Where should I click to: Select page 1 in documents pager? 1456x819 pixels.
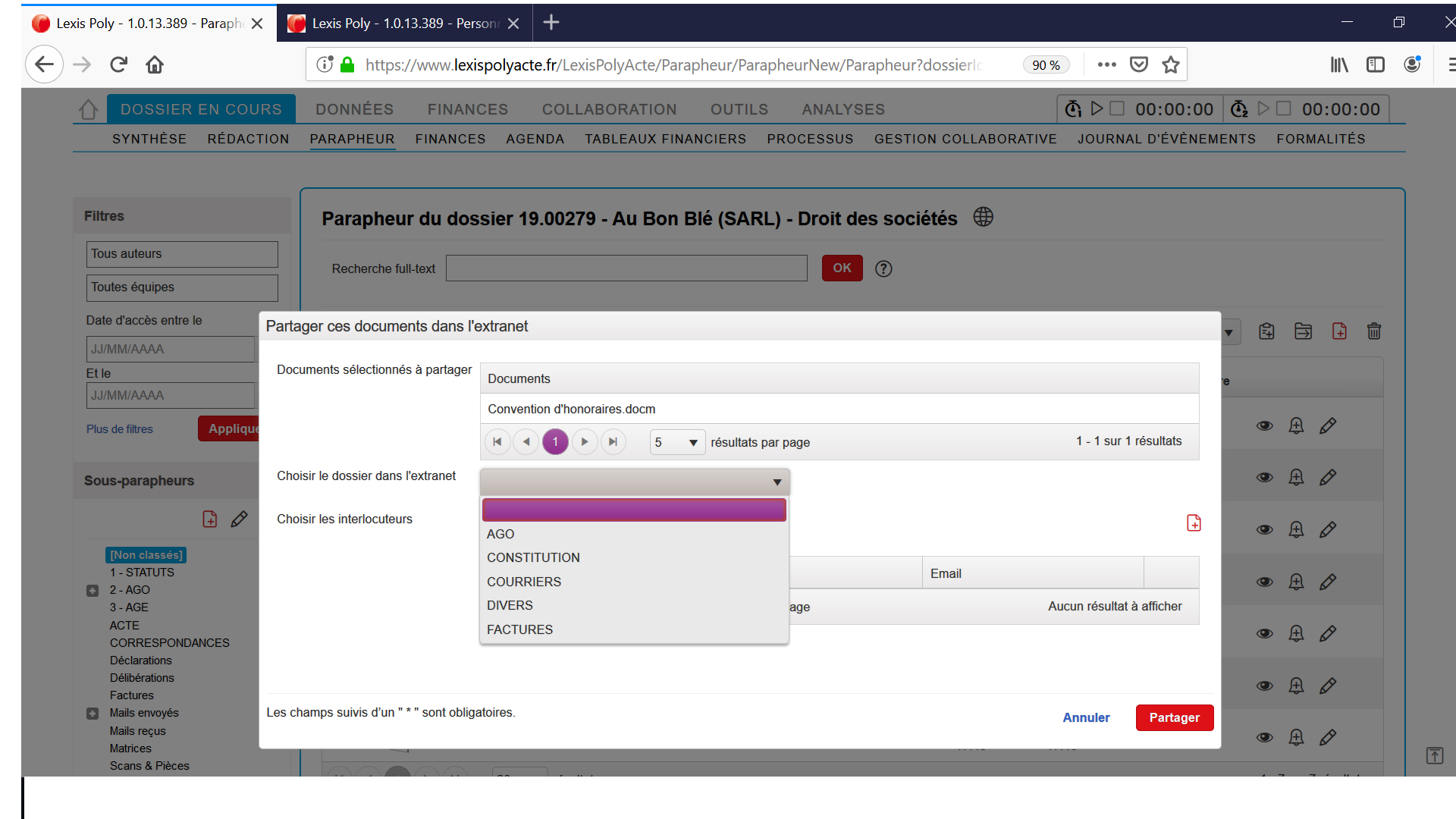pyautogui.click(x=555, y=442)
